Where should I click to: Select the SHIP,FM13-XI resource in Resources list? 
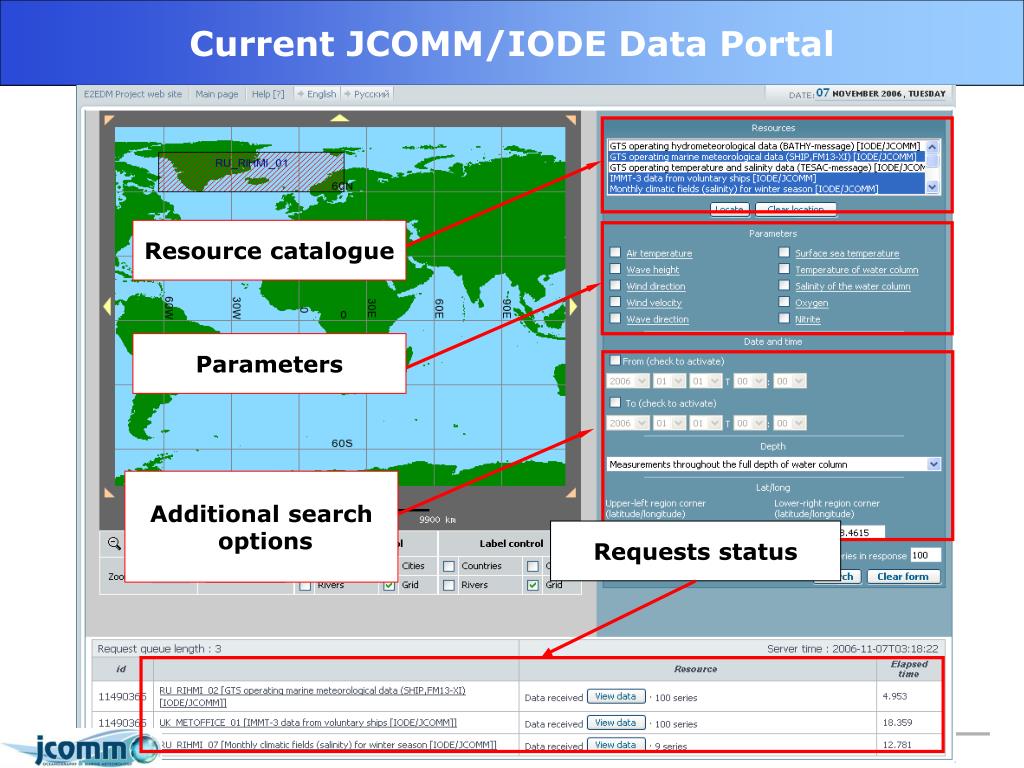pos(767,157)
